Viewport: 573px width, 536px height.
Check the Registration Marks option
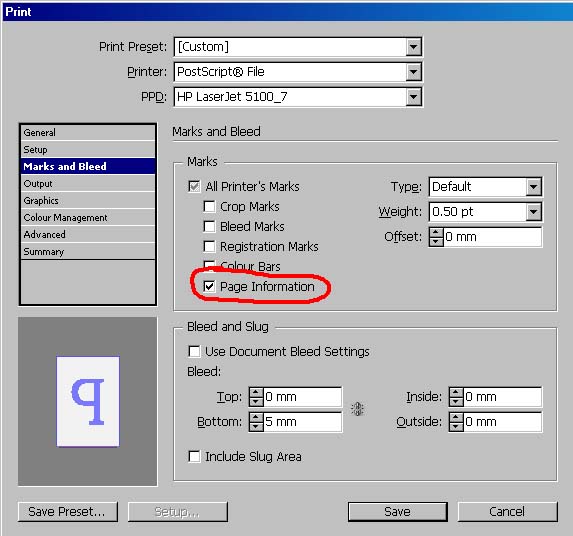coord(209,246)
